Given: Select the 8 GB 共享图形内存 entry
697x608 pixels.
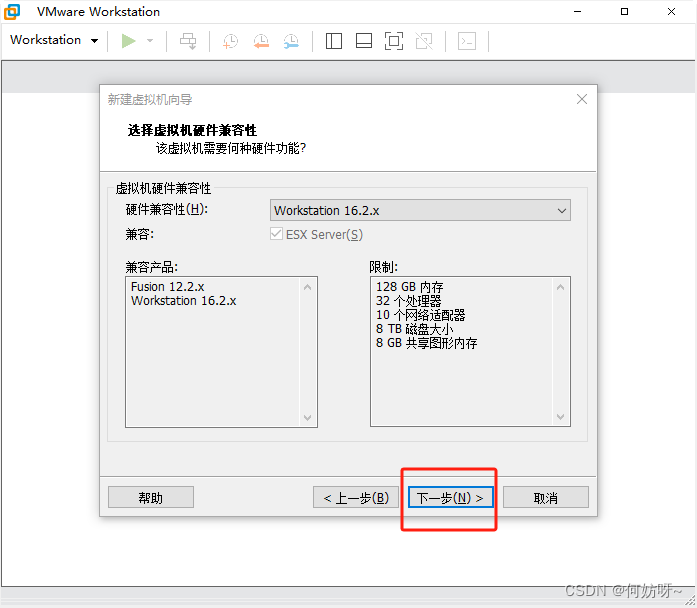Looking at the screenshot, I should click(427, 343).
